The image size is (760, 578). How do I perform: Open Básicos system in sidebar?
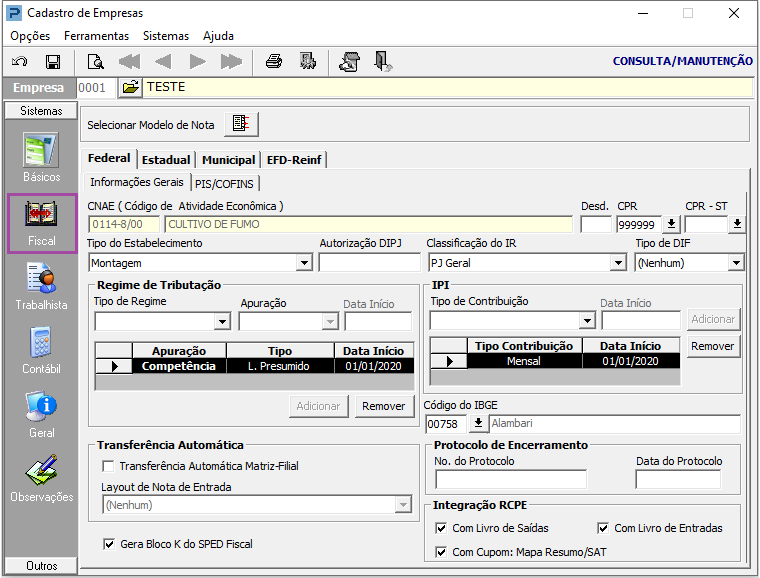[x=41, y=157]
